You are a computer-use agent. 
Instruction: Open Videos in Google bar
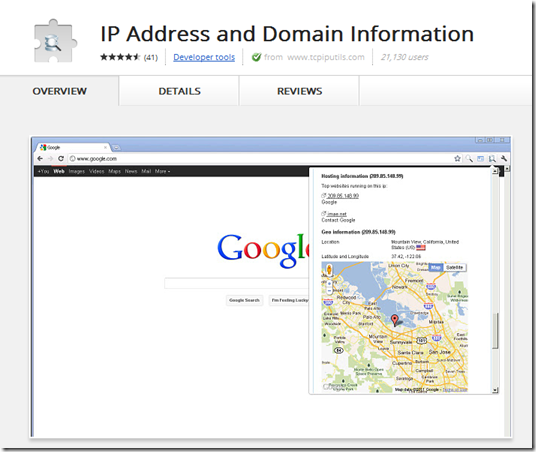pos(96,171)
